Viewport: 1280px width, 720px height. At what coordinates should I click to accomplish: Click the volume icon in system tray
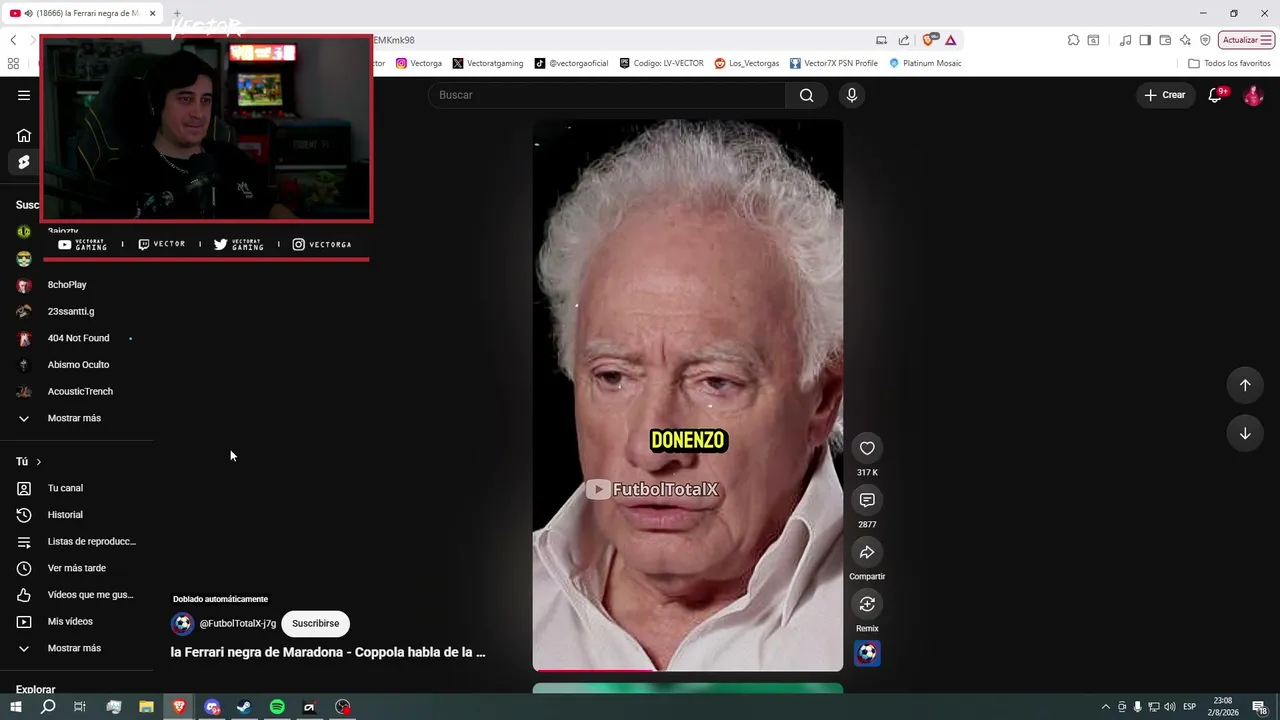coord(1170,707)
